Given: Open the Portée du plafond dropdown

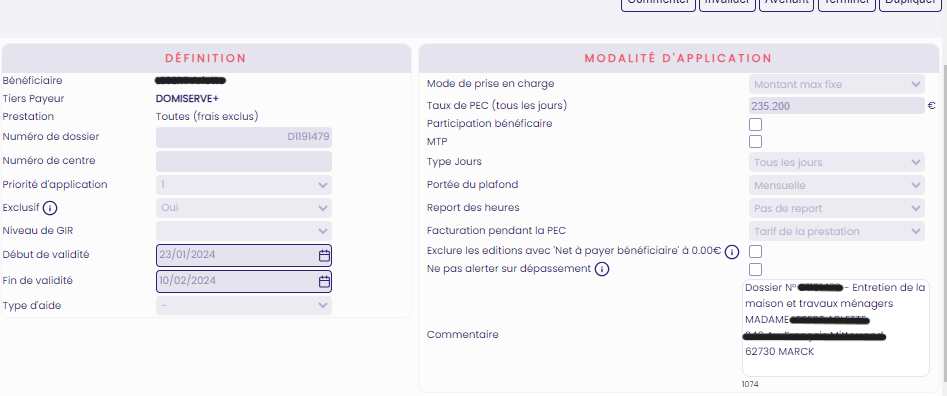Looking at the screenshot, I should (x=836, y=185).
